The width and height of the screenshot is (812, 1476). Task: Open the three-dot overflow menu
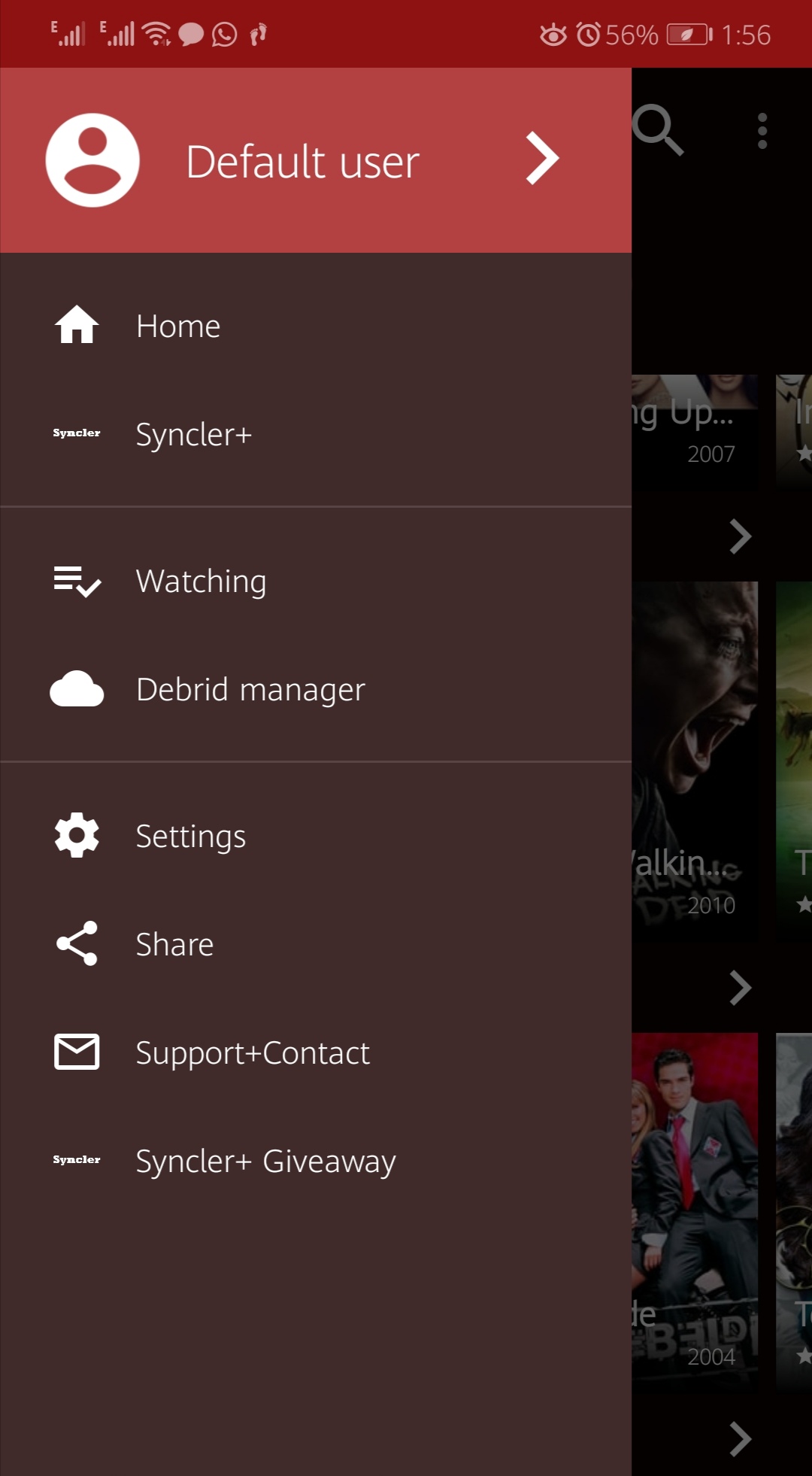[x=762, y=131]
